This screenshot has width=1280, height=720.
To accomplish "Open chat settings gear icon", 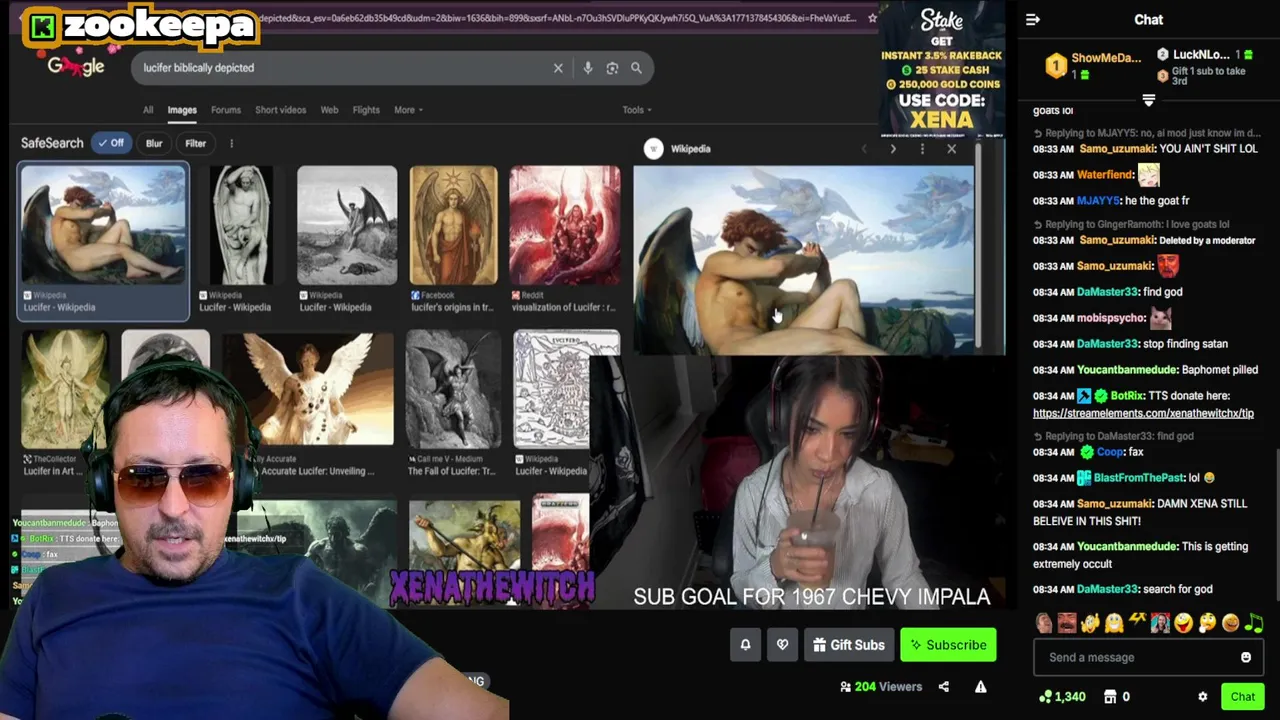I will pyautogui.click(x=1203, y=697).
